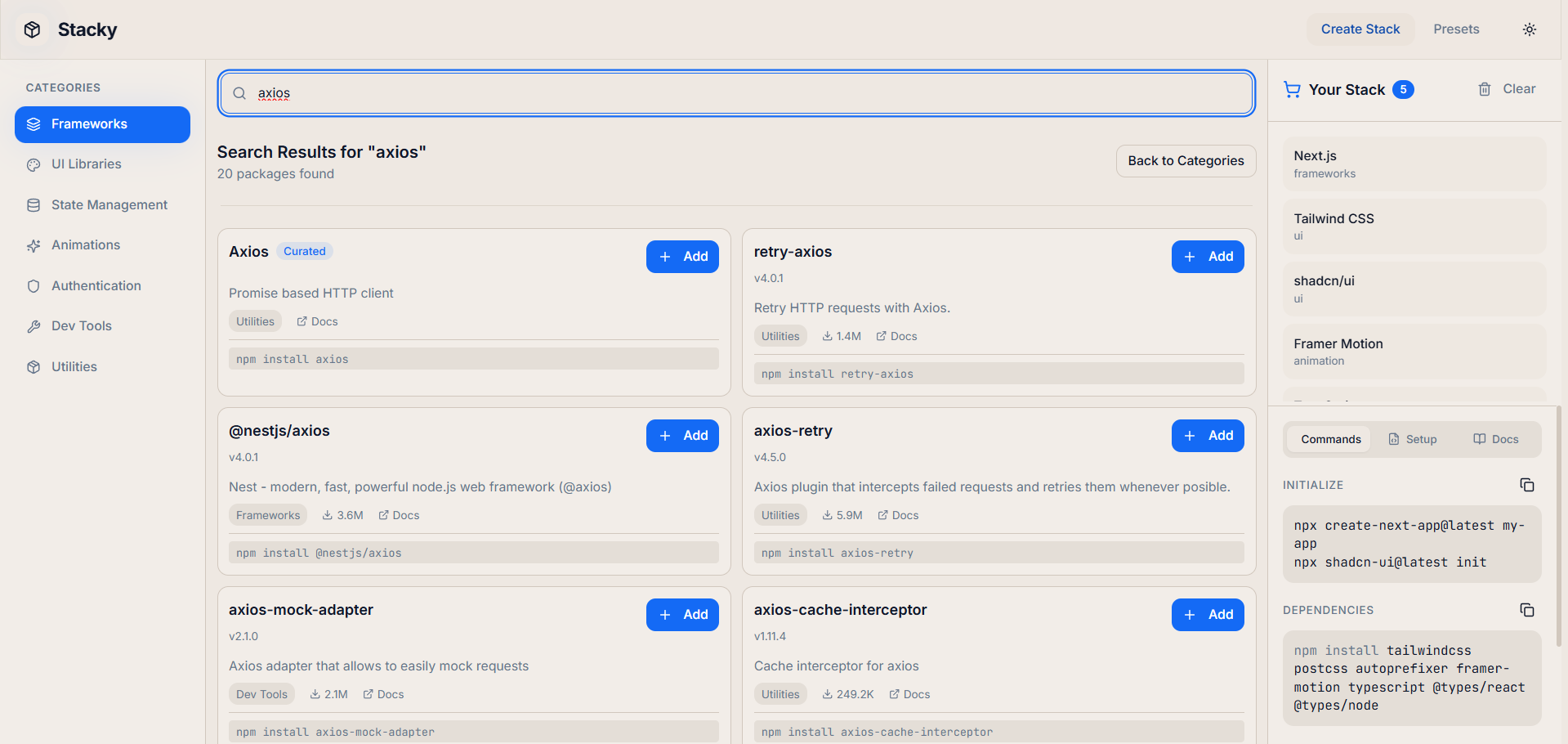Click the State Management database icon
Image resolution: width=1568 pixels, height=744 pixels.
click(34, 205)
